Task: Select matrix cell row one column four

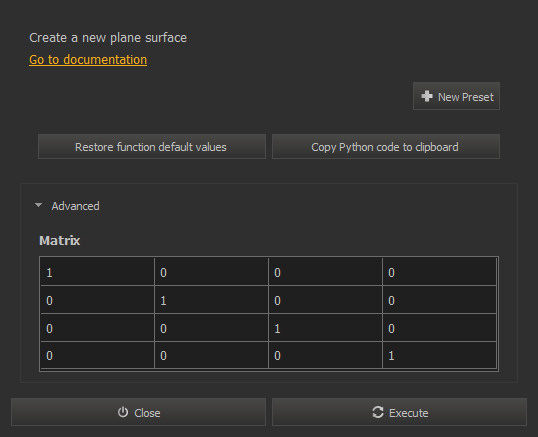Action: (439, 272)
